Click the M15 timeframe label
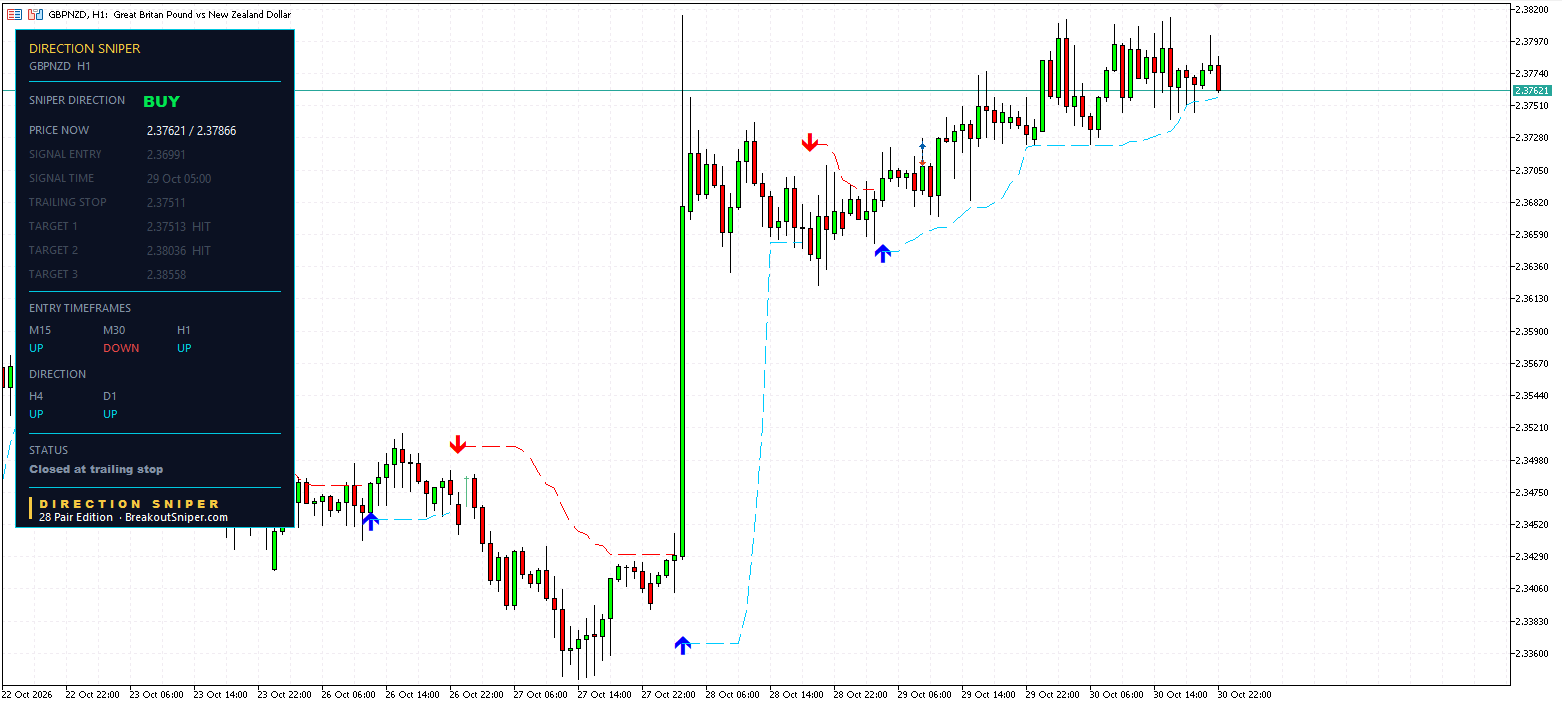 point(40,330)
